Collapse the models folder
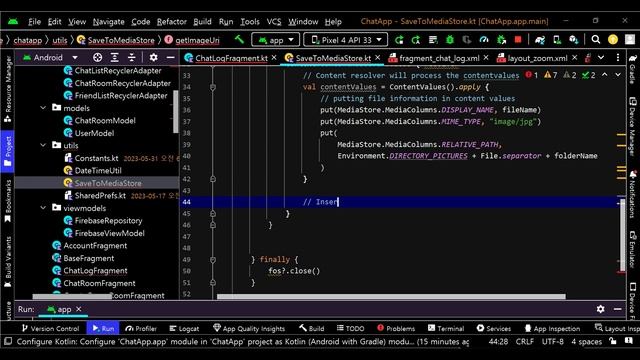 [43, 108]
